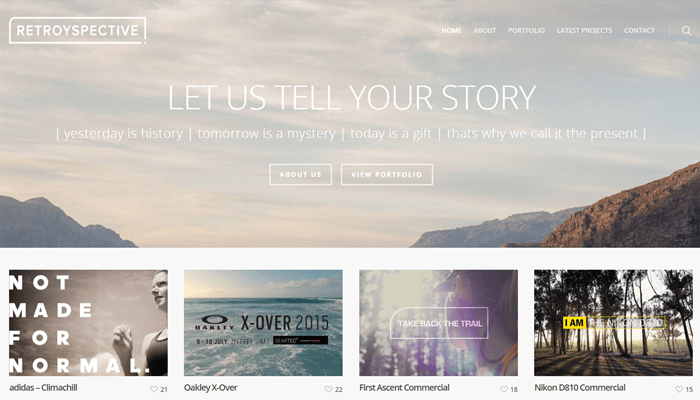The width and height of the screenshot is (700, 400).
Task: Open the Contact navigation link
Action: (x=639, y=30)
